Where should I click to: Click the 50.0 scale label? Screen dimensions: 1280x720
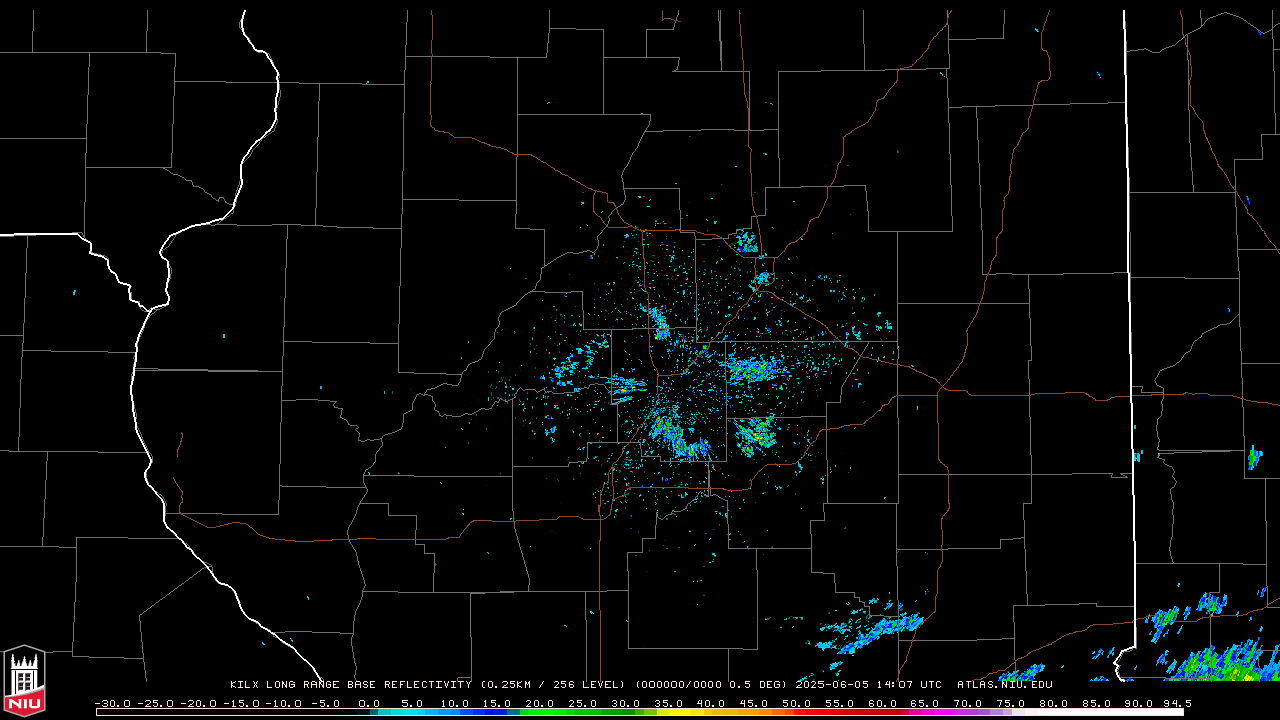pyautogui.click(x=797, y=704)
